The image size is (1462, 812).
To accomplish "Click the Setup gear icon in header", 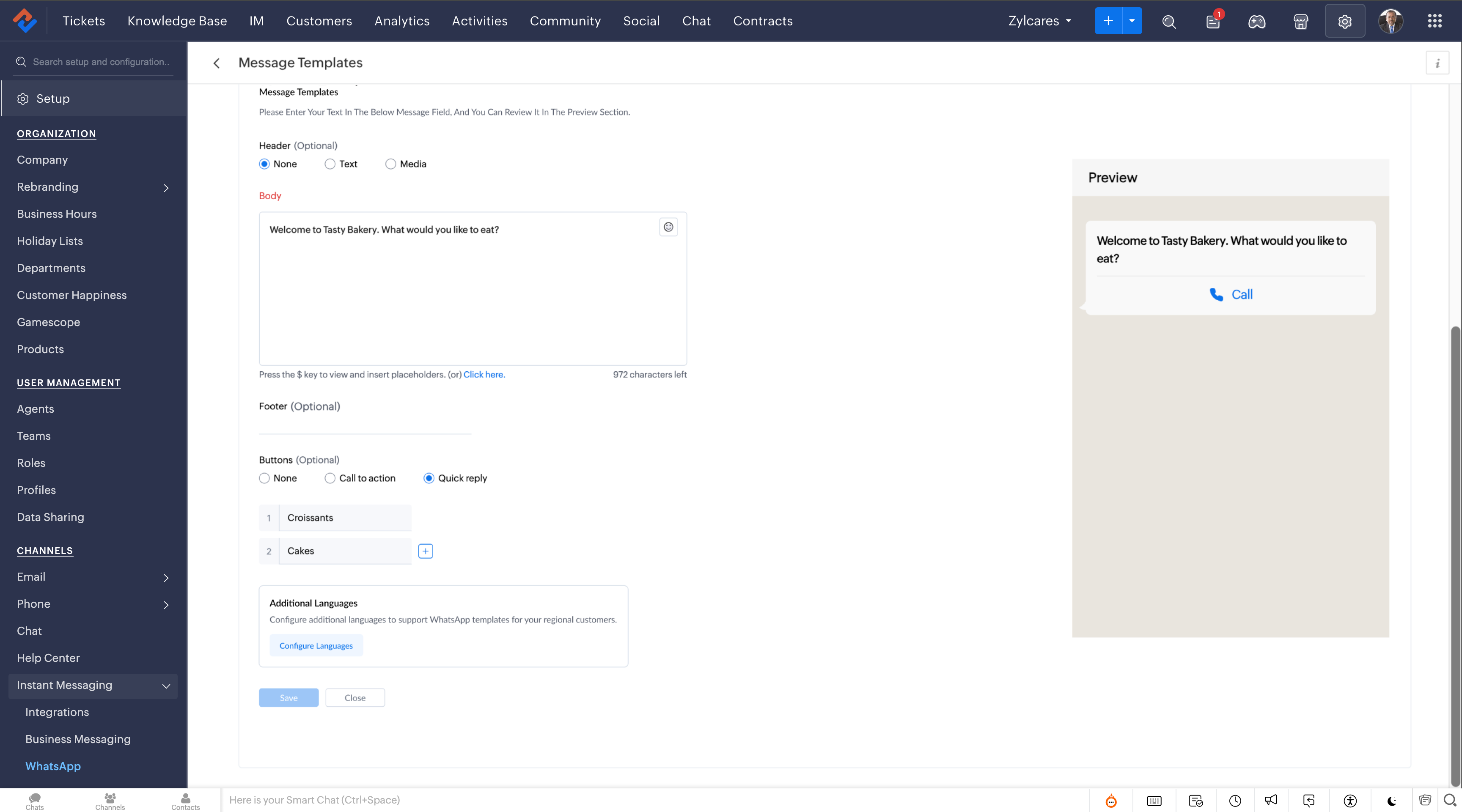I will click(x=1344, y=22).
